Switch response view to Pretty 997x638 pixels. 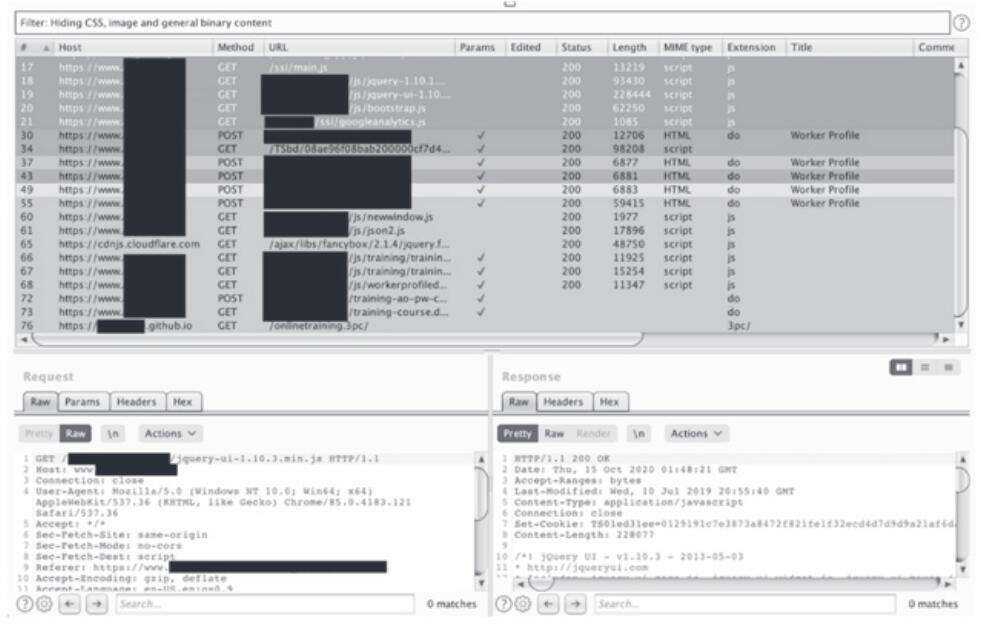[x=517, y=434]
